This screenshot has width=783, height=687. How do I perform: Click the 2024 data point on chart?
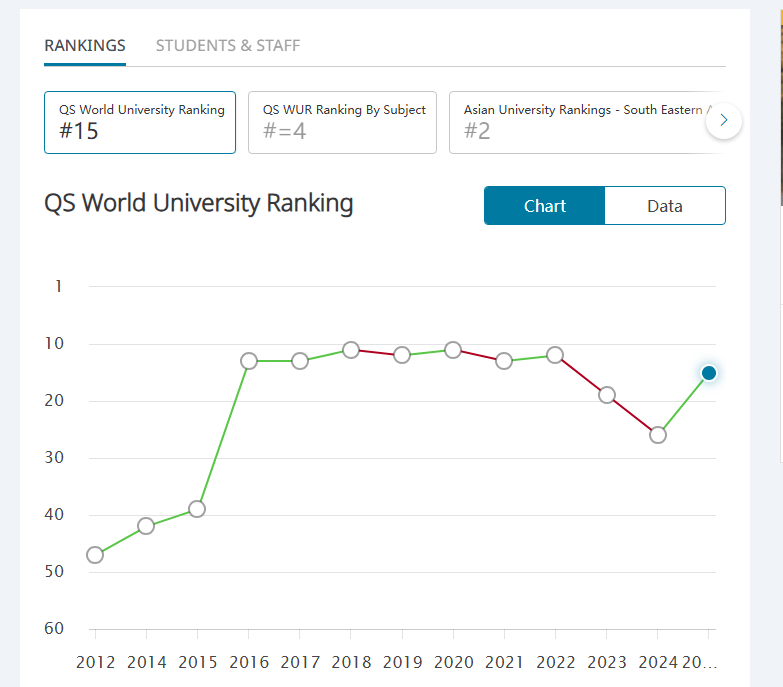[x=658, y=435]
